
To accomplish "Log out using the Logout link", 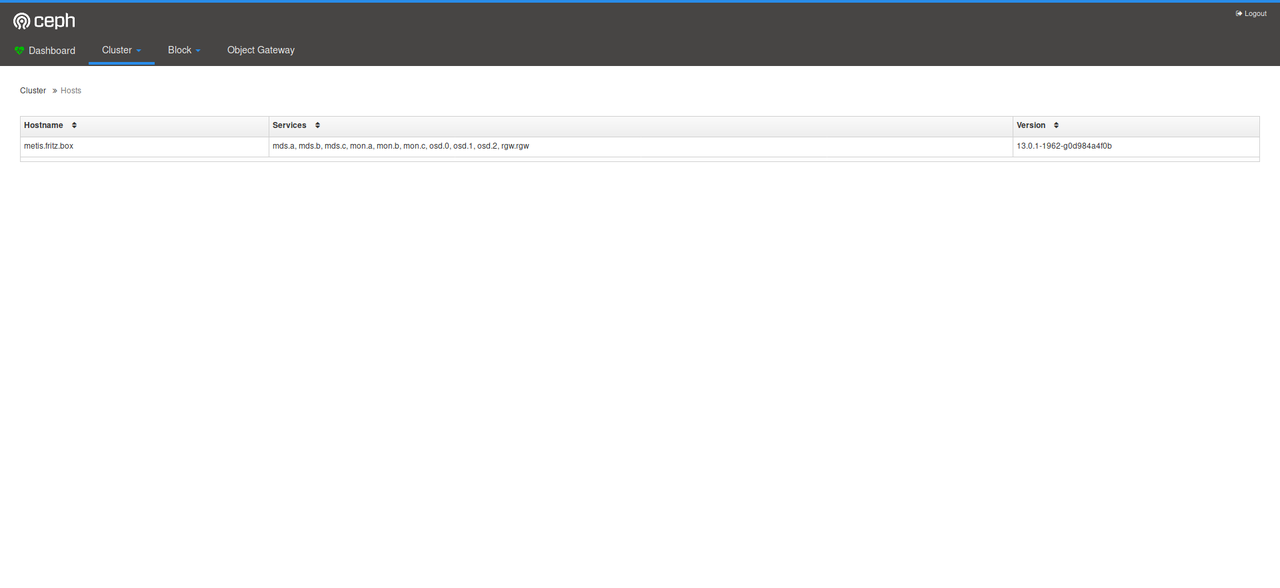I will point(1255,14).
